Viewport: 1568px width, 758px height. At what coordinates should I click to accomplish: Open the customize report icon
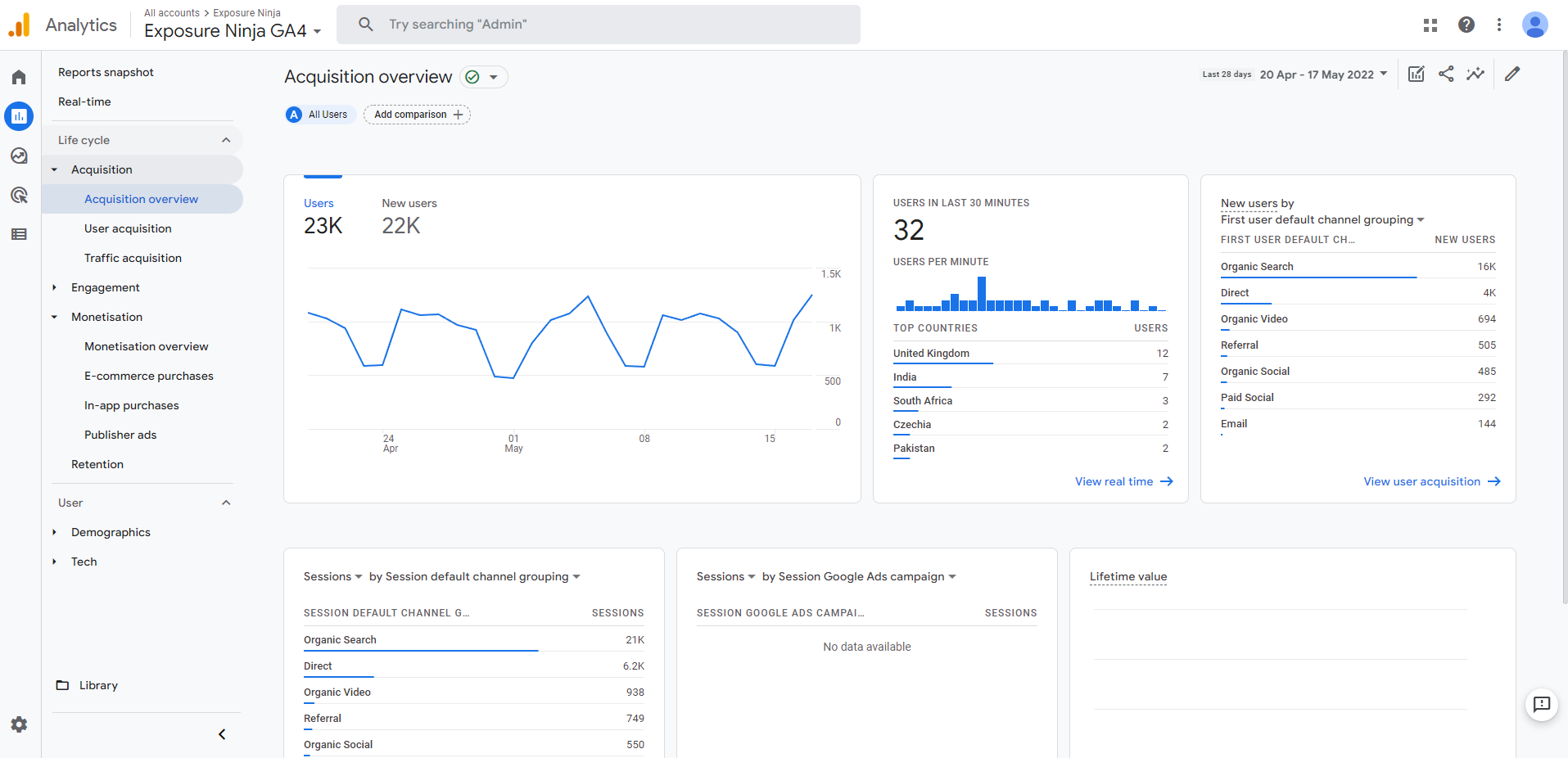[x=1416, y=74]
